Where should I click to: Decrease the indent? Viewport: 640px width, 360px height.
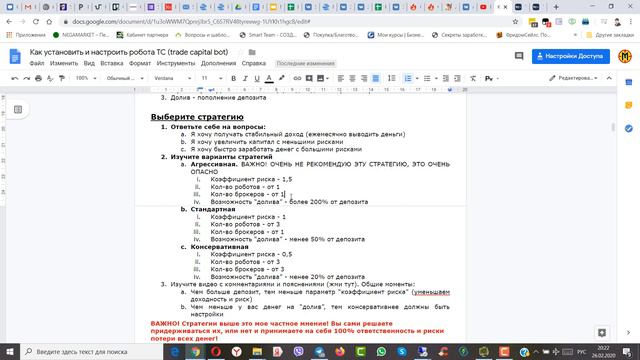(x=446, y=78)
